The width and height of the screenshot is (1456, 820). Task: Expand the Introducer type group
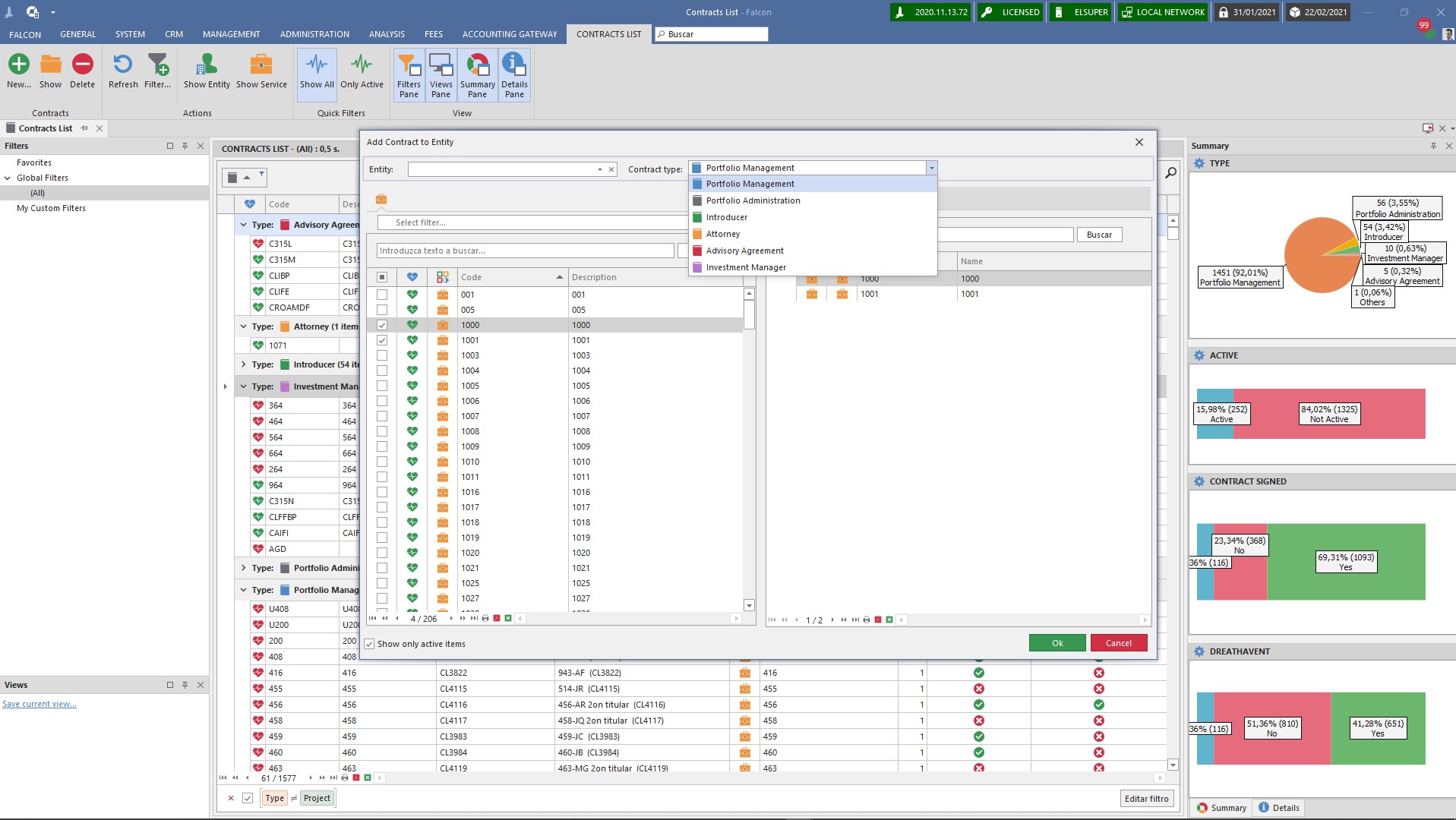coord(243,364)
